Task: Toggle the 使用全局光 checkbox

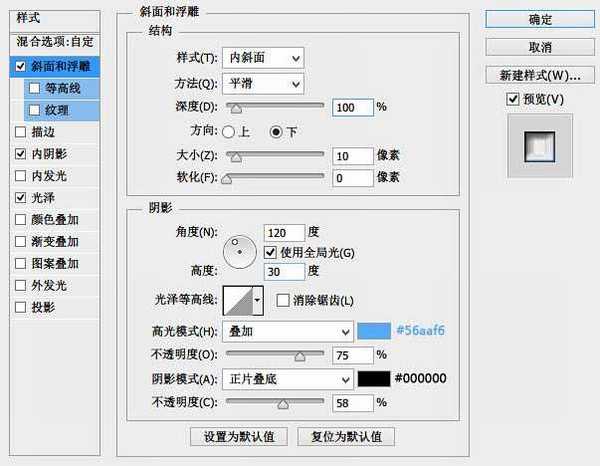Action: (x=271, y=252)
